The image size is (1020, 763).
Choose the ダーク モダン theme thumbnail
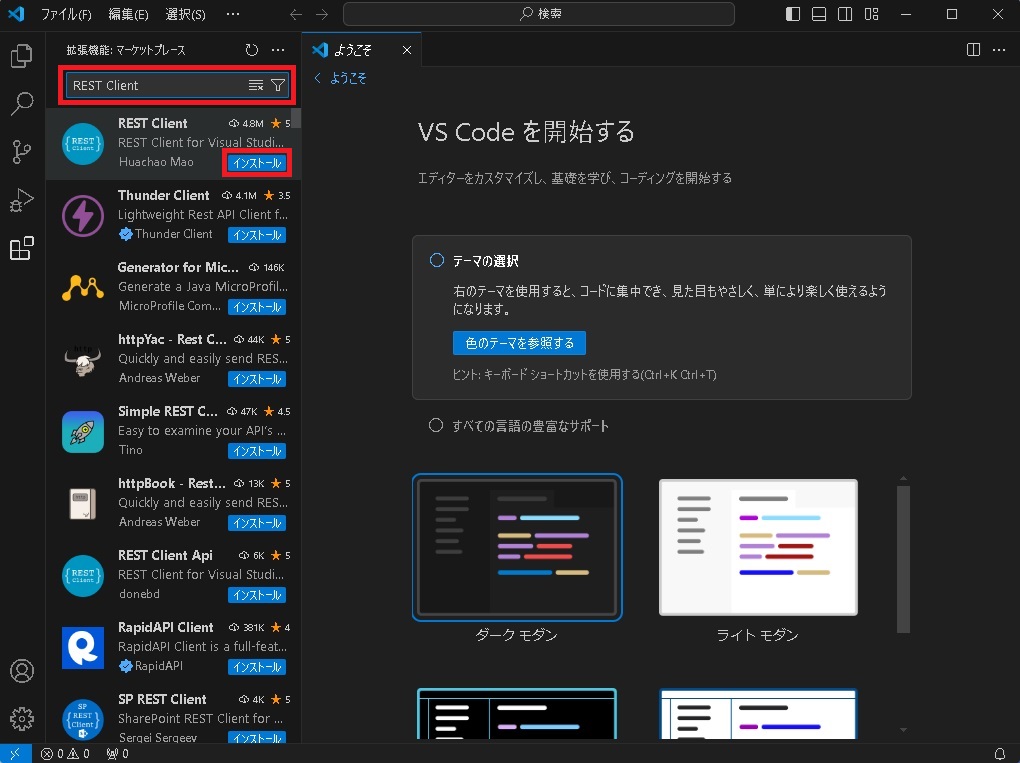coord(517,547)
